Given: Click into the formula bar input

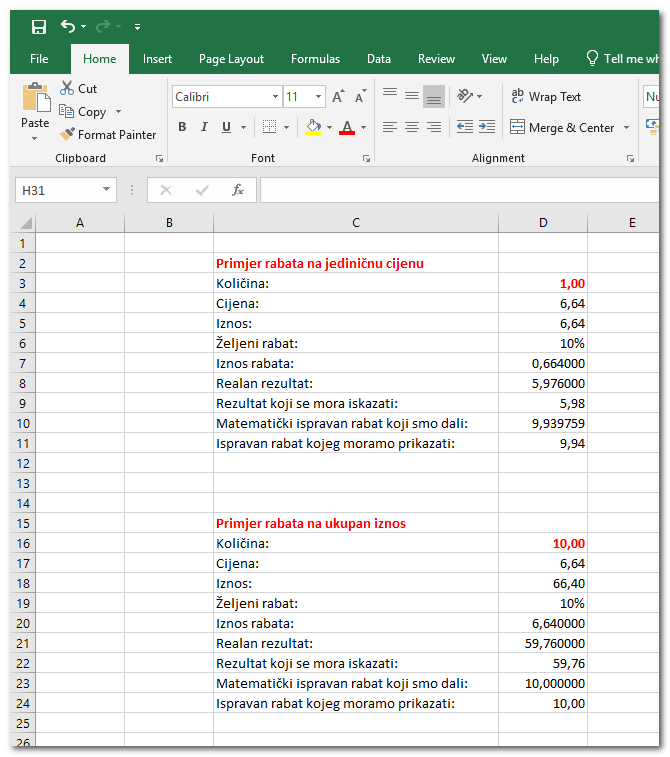Looking at the screenshot, I should point(459,190).
